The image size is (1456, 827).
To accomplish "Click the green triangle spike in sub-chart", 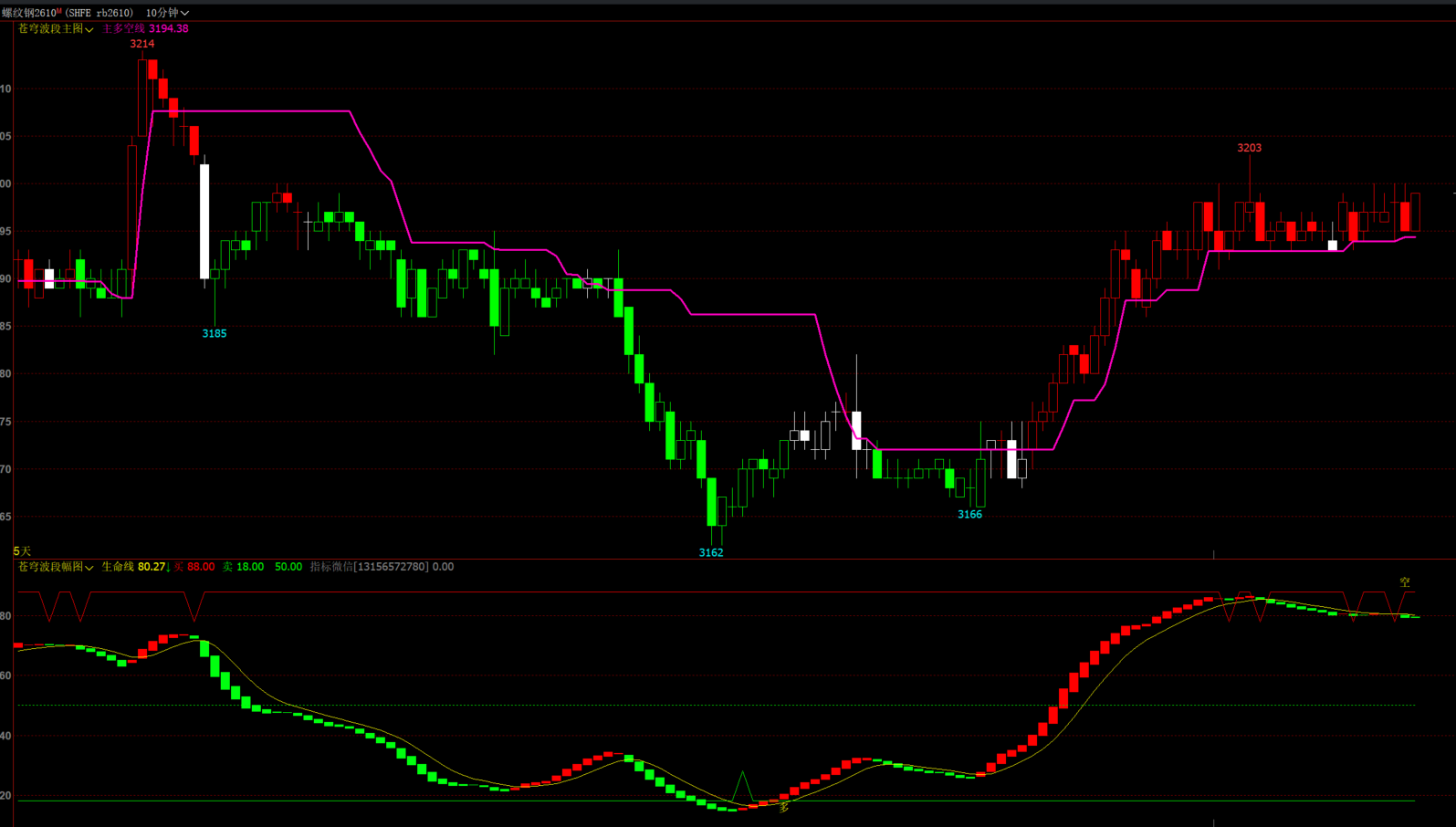I will pos(742,786).
